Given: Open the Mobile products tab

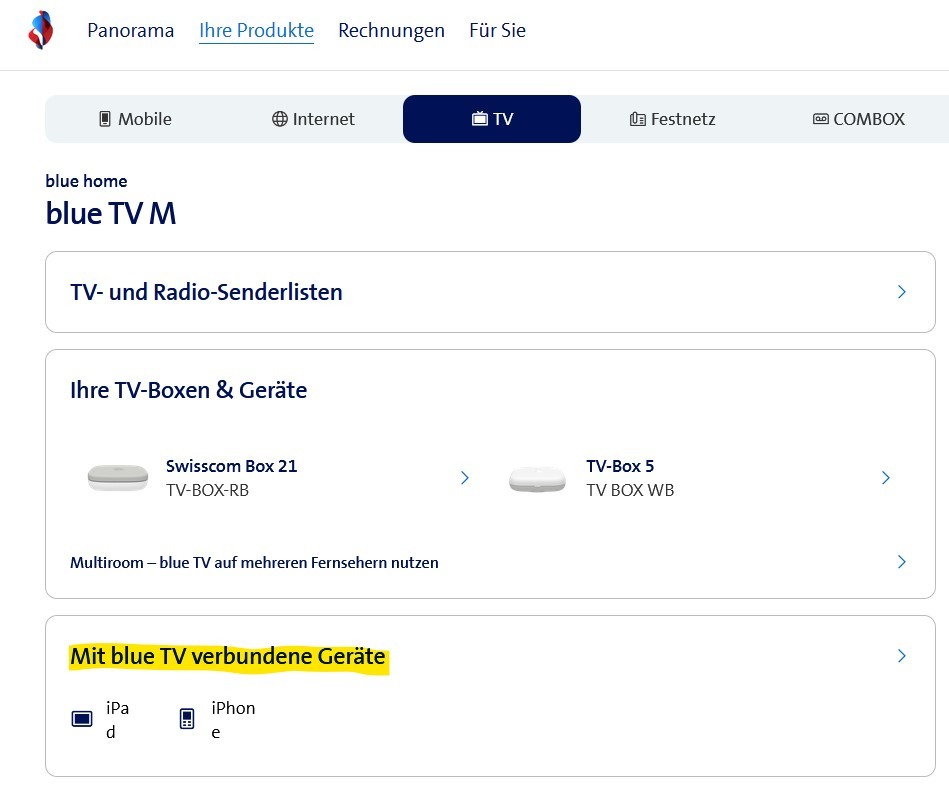Looking at the screenshot, I should [135, 119].
